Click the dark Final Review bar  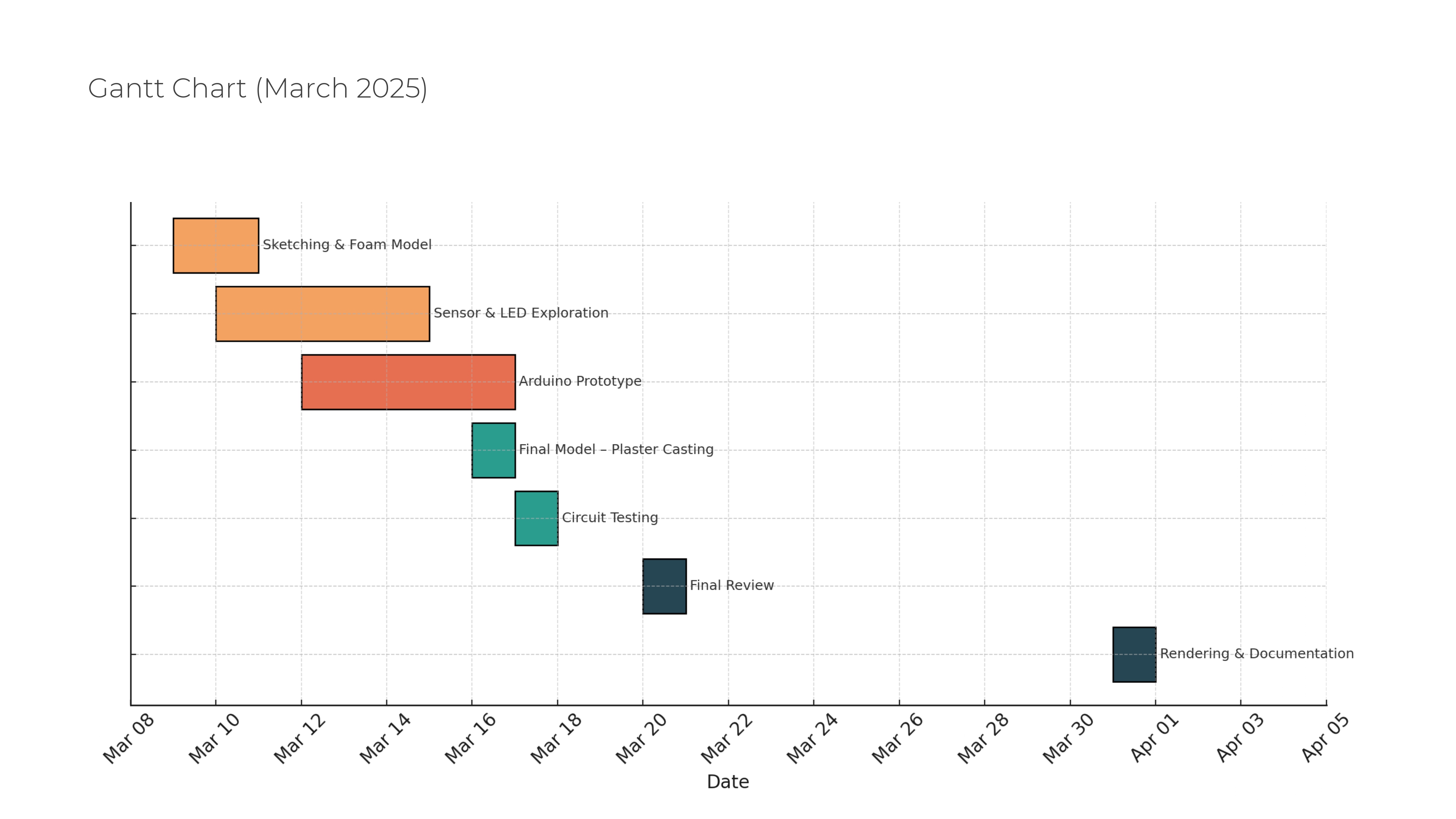click(664, 586)
